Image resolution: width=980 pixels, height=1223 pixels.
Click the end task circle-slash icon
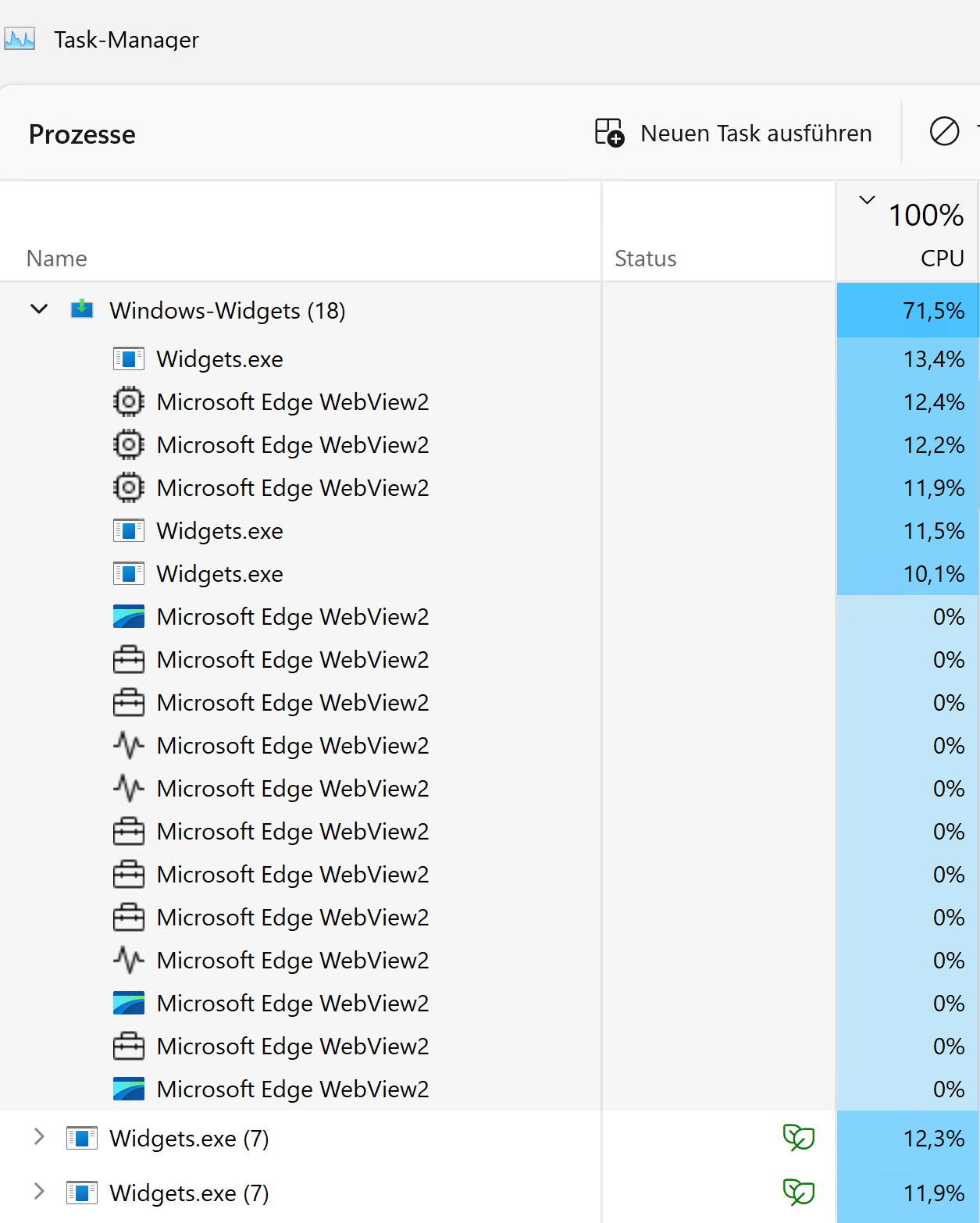pos(944,131)
